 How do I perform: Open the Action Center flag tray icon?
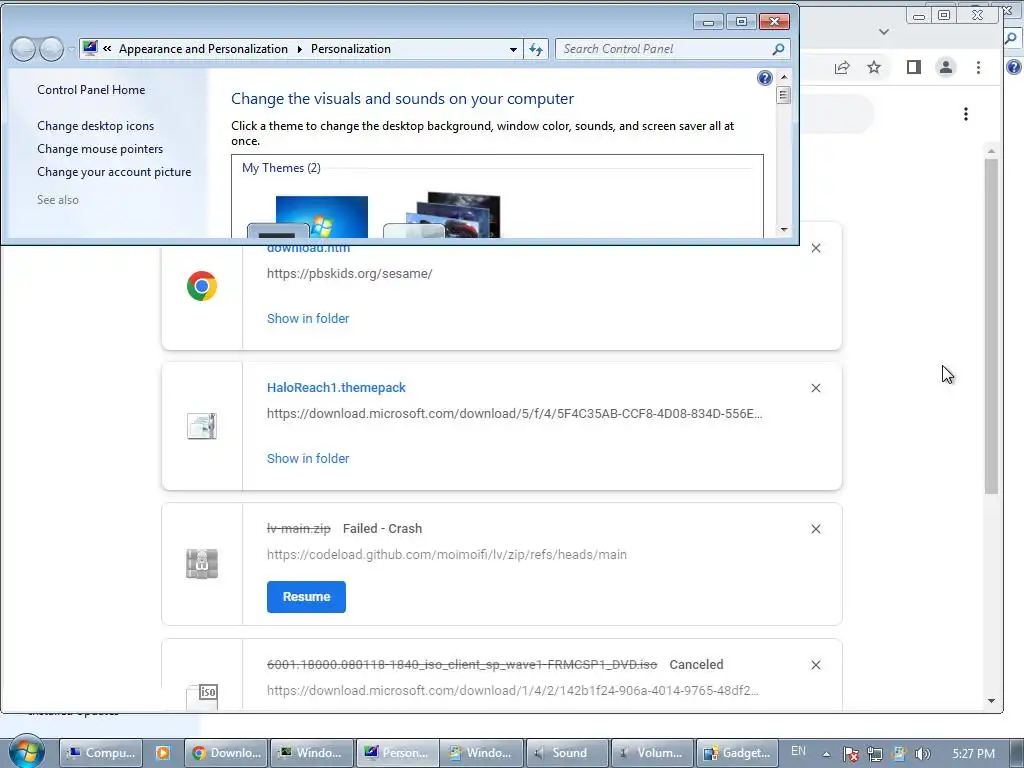click(x=850, y=754)
